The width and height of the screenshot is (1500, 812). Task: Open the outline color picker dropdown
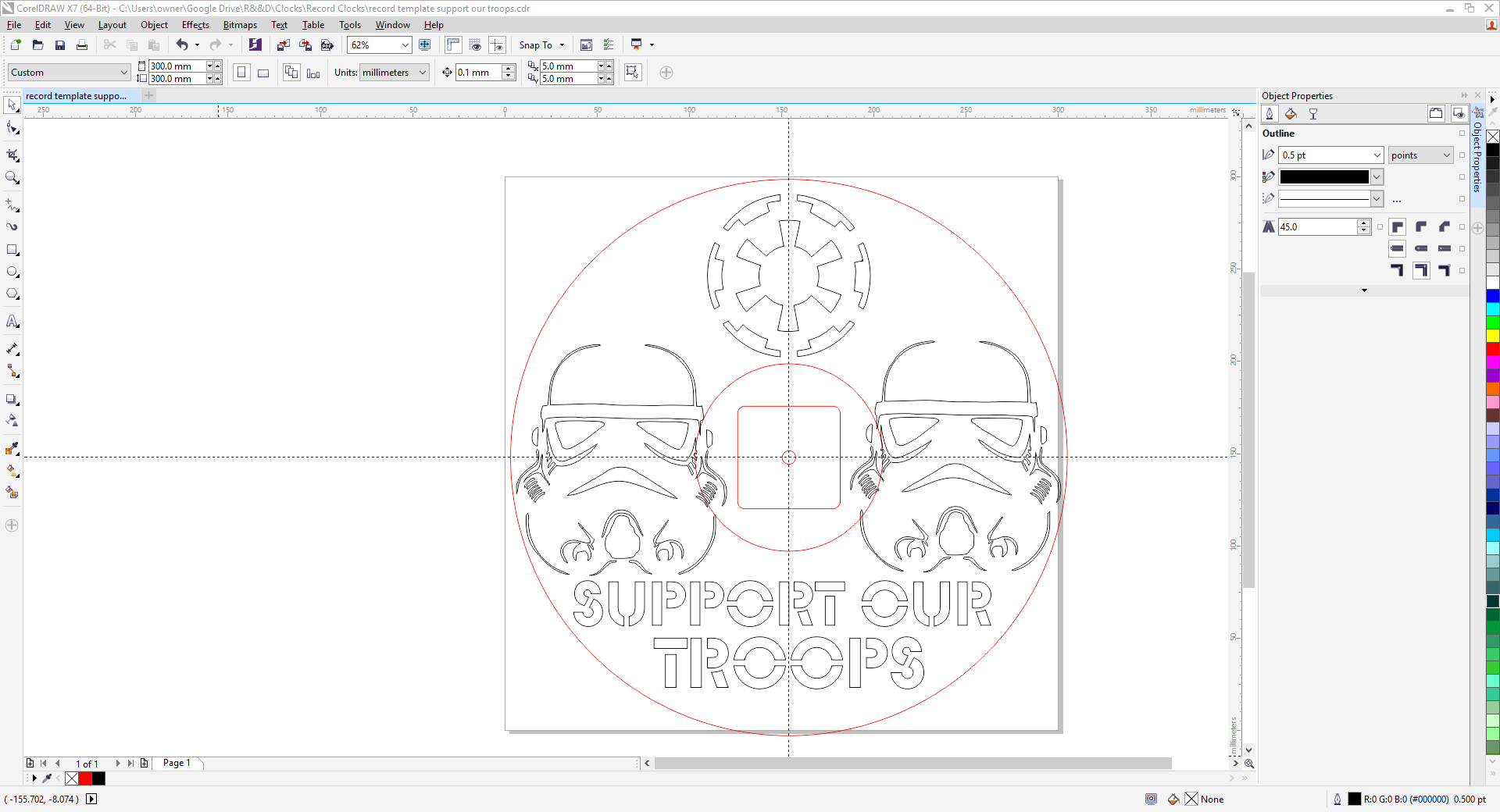(x=1377, y=177)
